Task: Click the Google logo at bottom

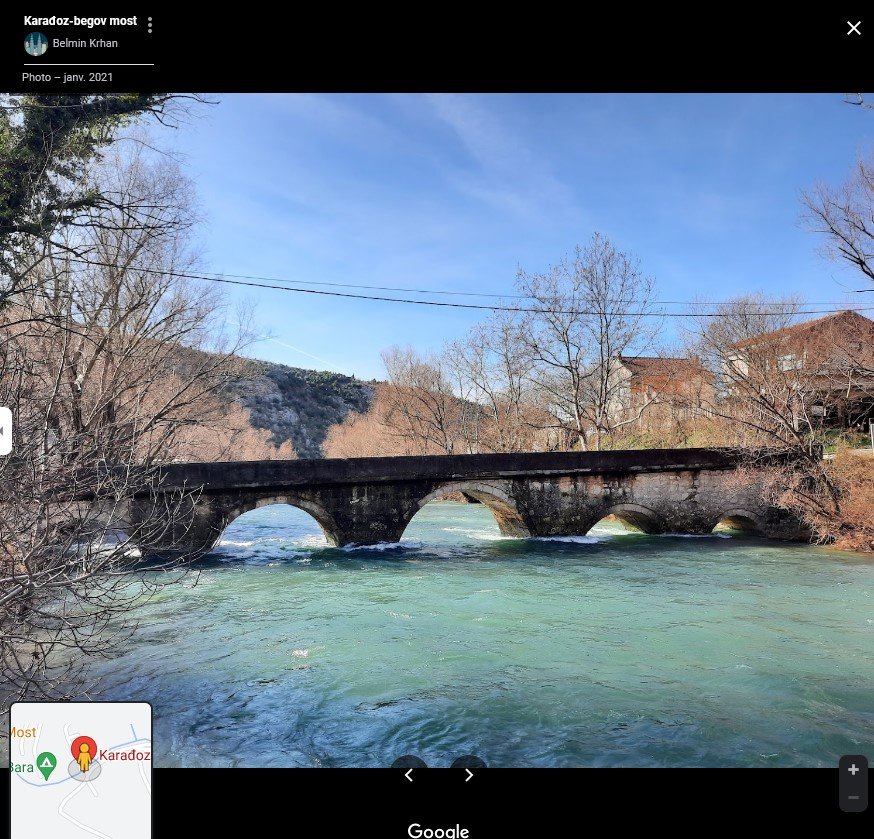Action: pos(438,830)
